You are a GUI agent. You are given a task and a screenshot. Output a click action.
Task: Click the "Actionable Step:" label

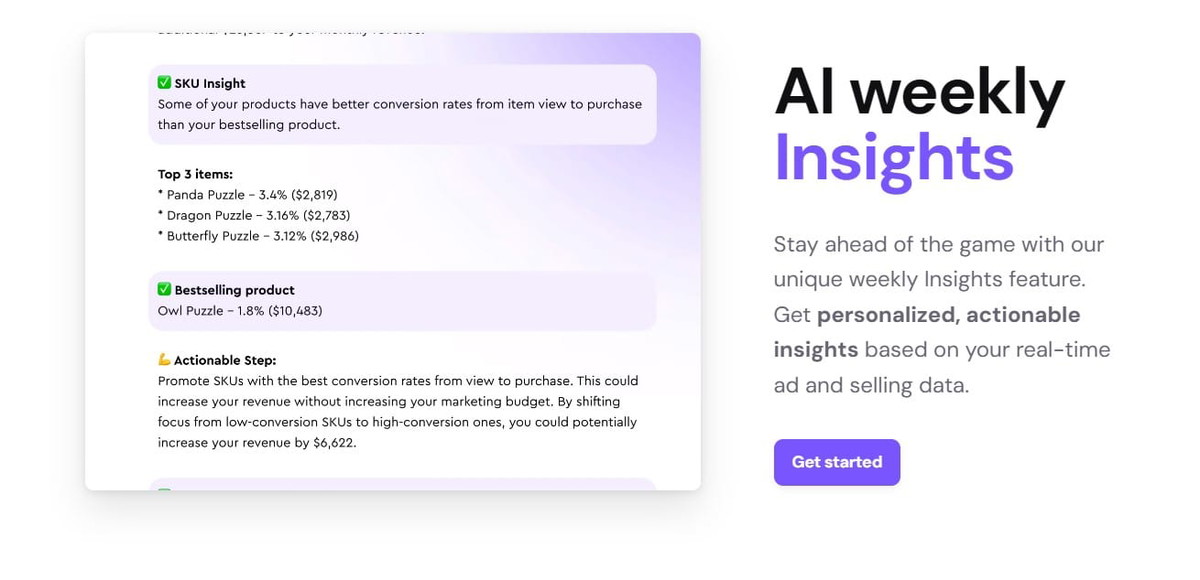[x=225, y=360]
